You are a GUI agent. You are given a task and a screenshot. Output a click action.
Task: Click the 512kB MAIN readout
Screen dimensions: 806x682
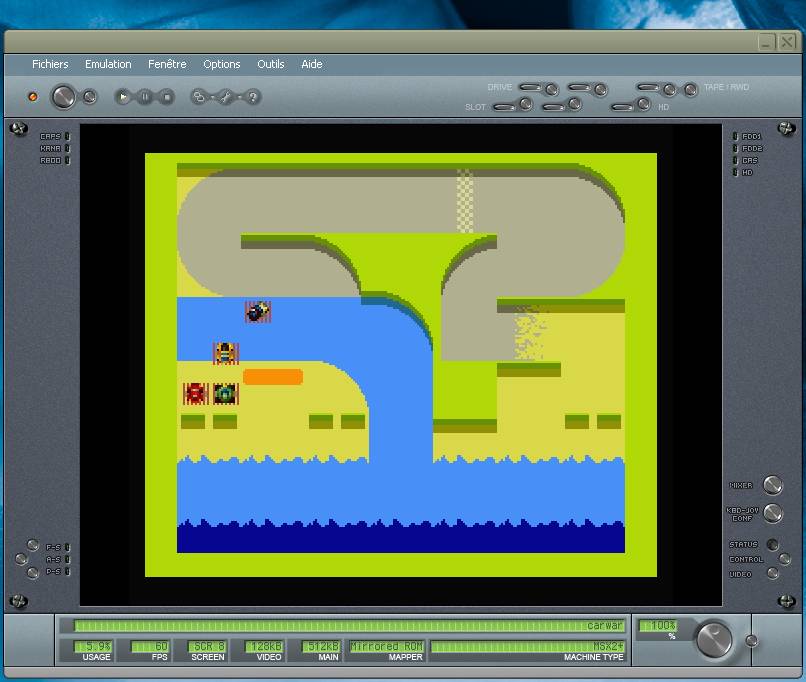pos(320,646)
